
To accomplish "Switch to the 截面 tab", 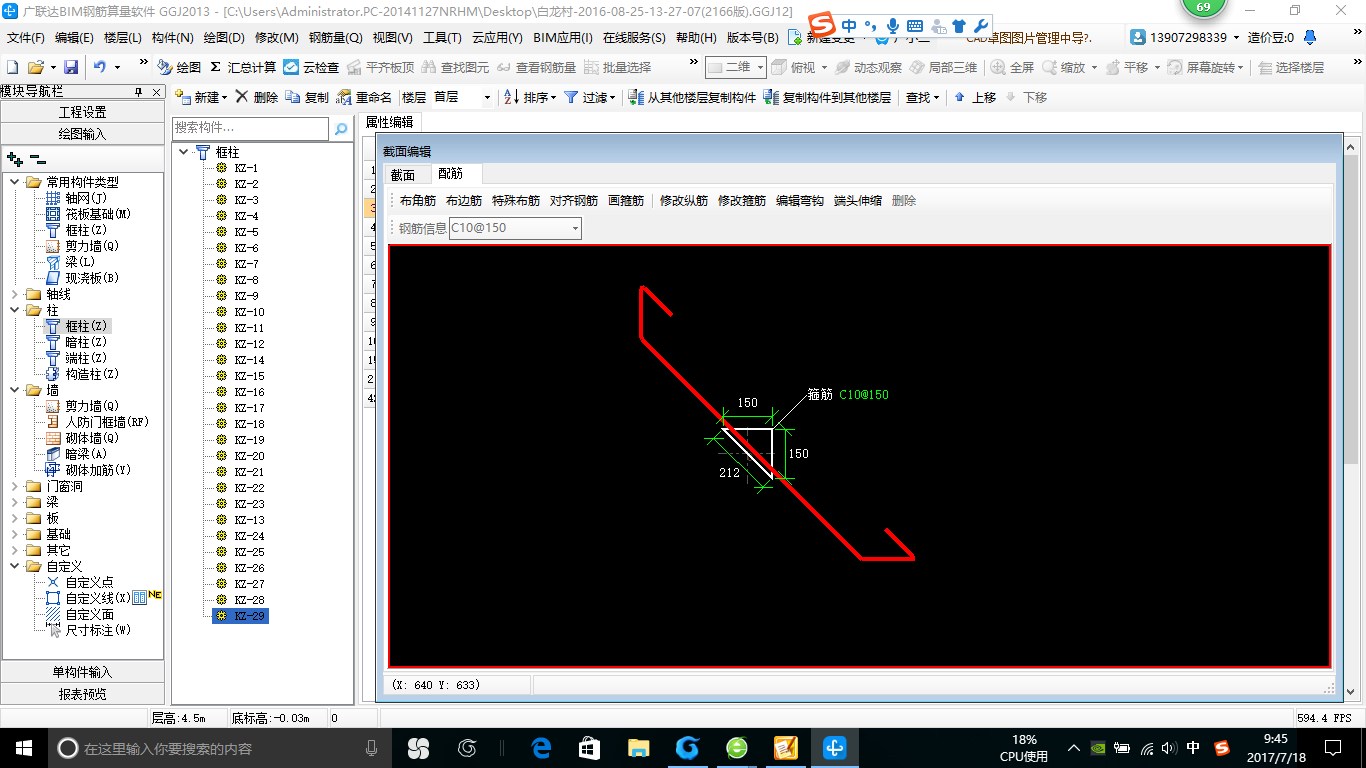I will click(402, 175).
